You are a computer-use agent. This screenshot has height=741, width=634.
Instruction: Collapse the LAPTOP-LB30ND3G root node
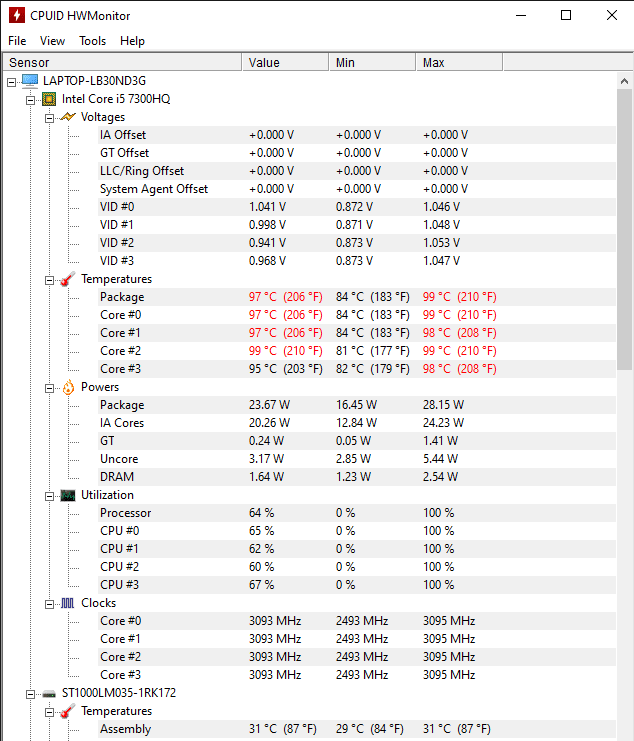point(12,82)
